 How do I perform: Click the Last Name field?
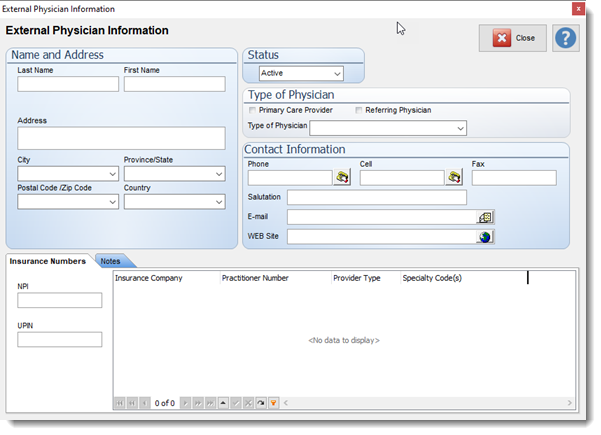pyautogui.click(x=68, y=84)
